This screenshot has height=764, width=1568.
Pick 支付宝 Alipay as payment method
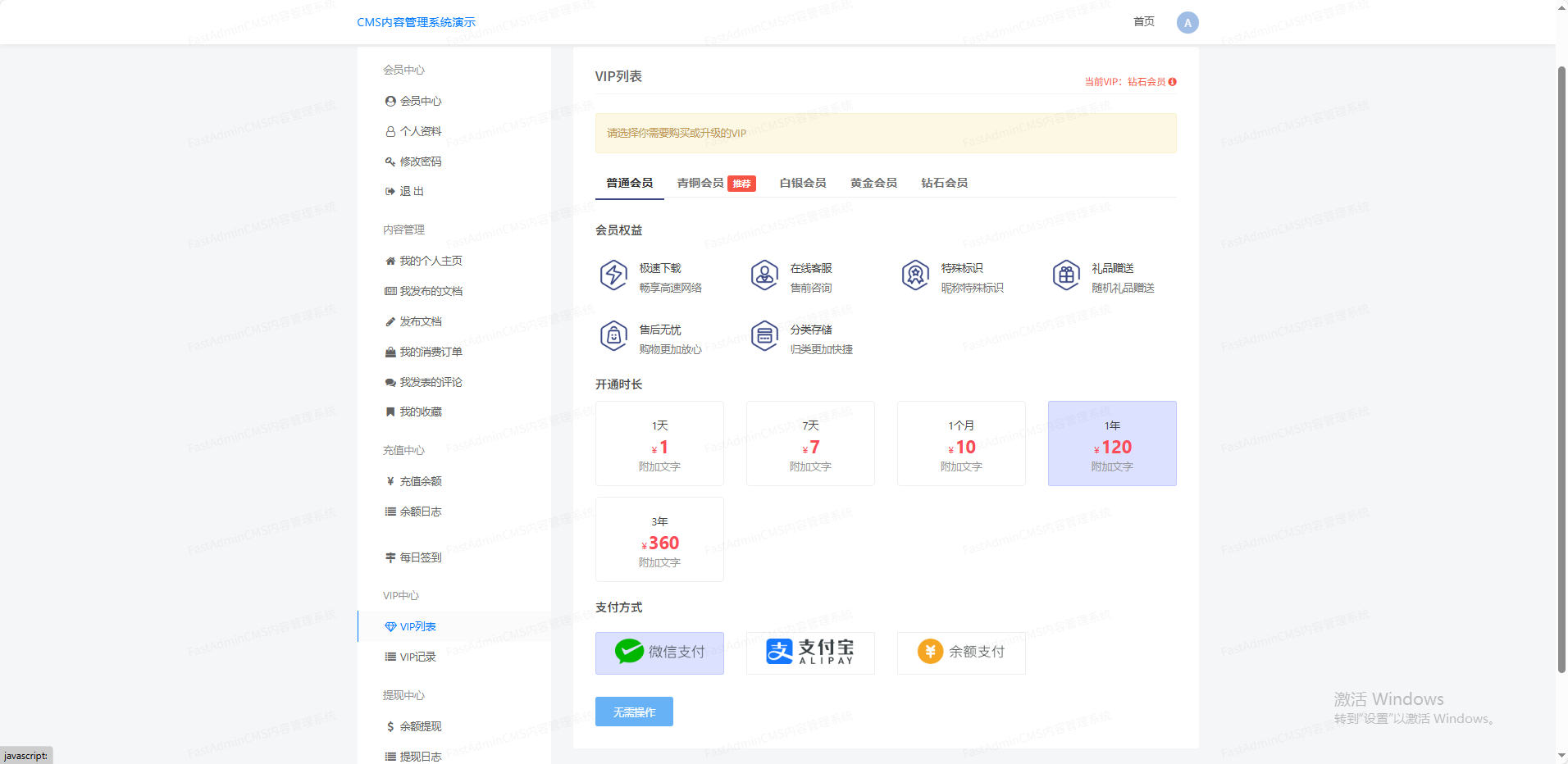pyautogui.click(x=810, y=653)
